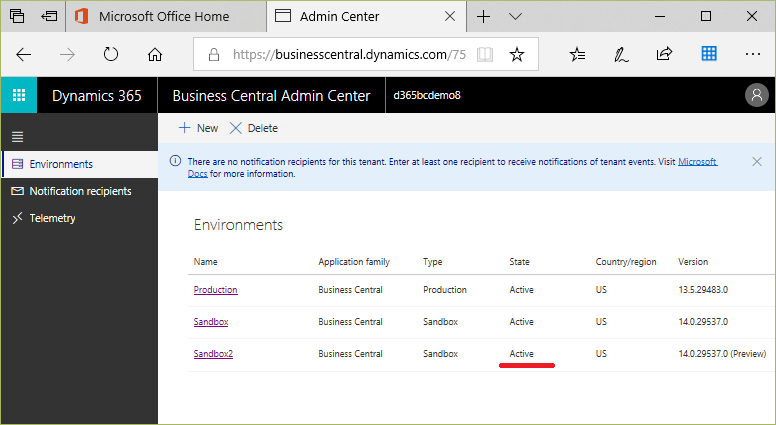Open the user account profile icon
The image size is (776, 425).
756,95
